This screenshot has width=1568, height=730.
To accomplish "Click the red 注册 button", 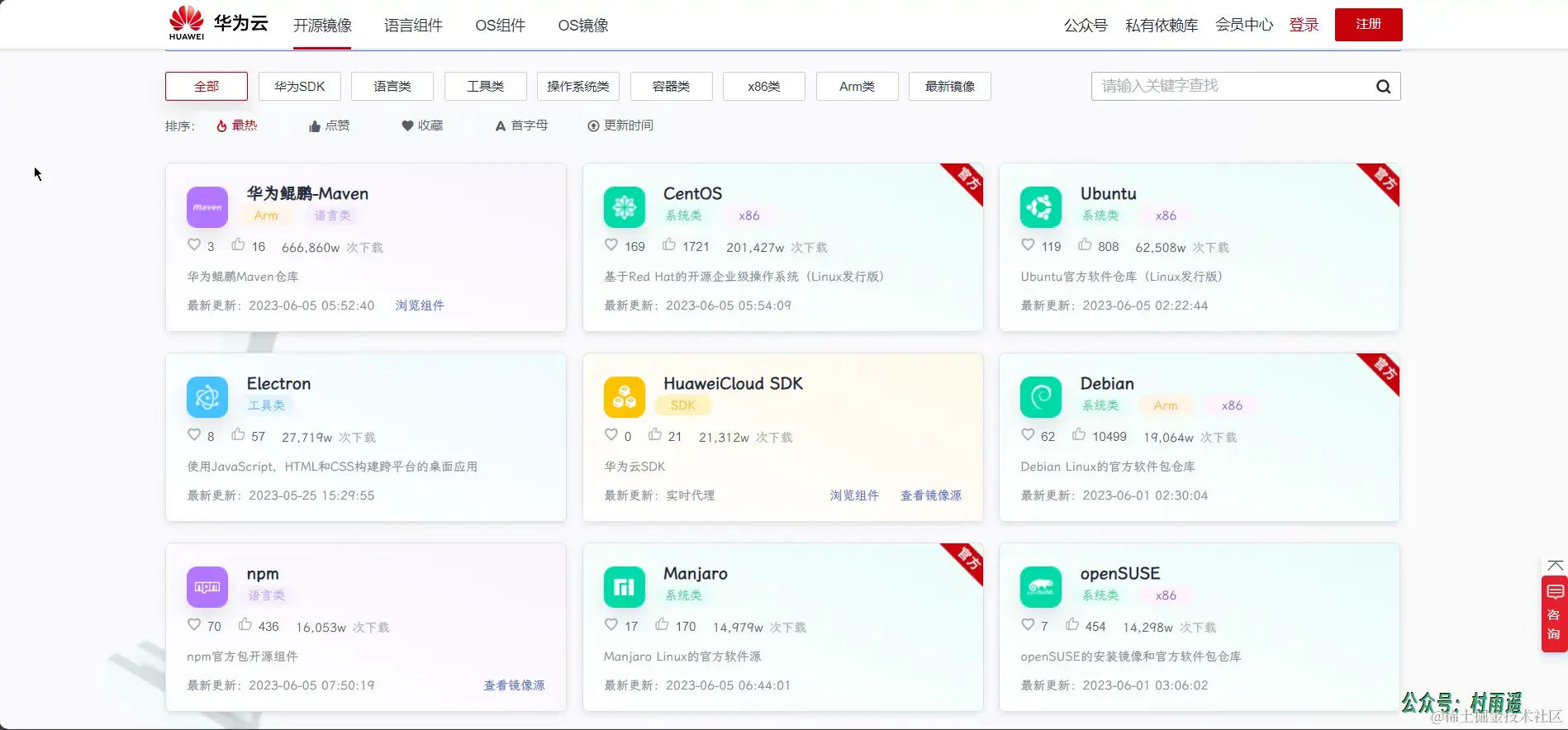I will pyautogui.click(x=1368, y=25).
